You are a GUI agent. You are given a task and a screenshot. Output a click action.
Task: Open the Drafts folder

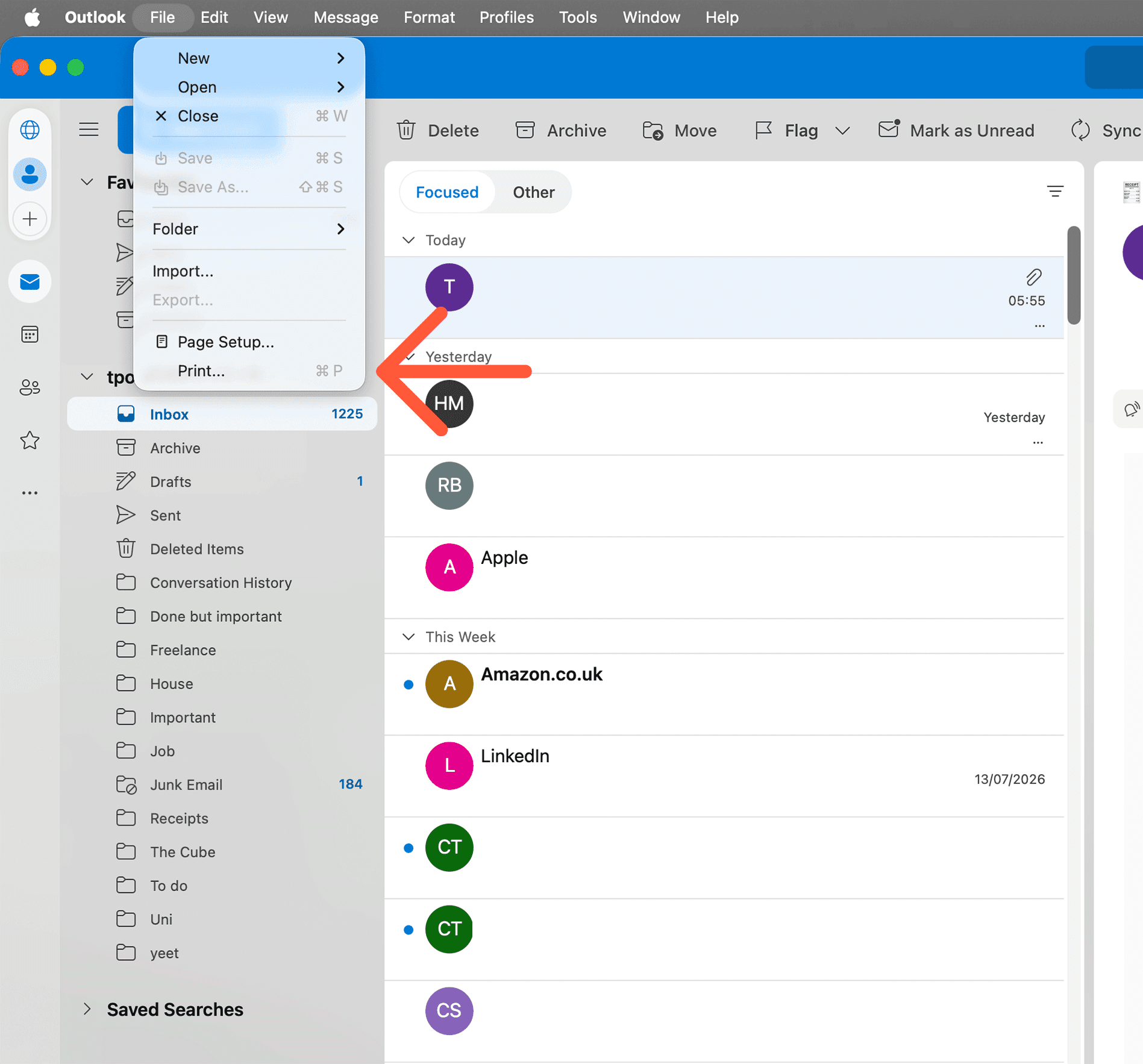point(222,481)
